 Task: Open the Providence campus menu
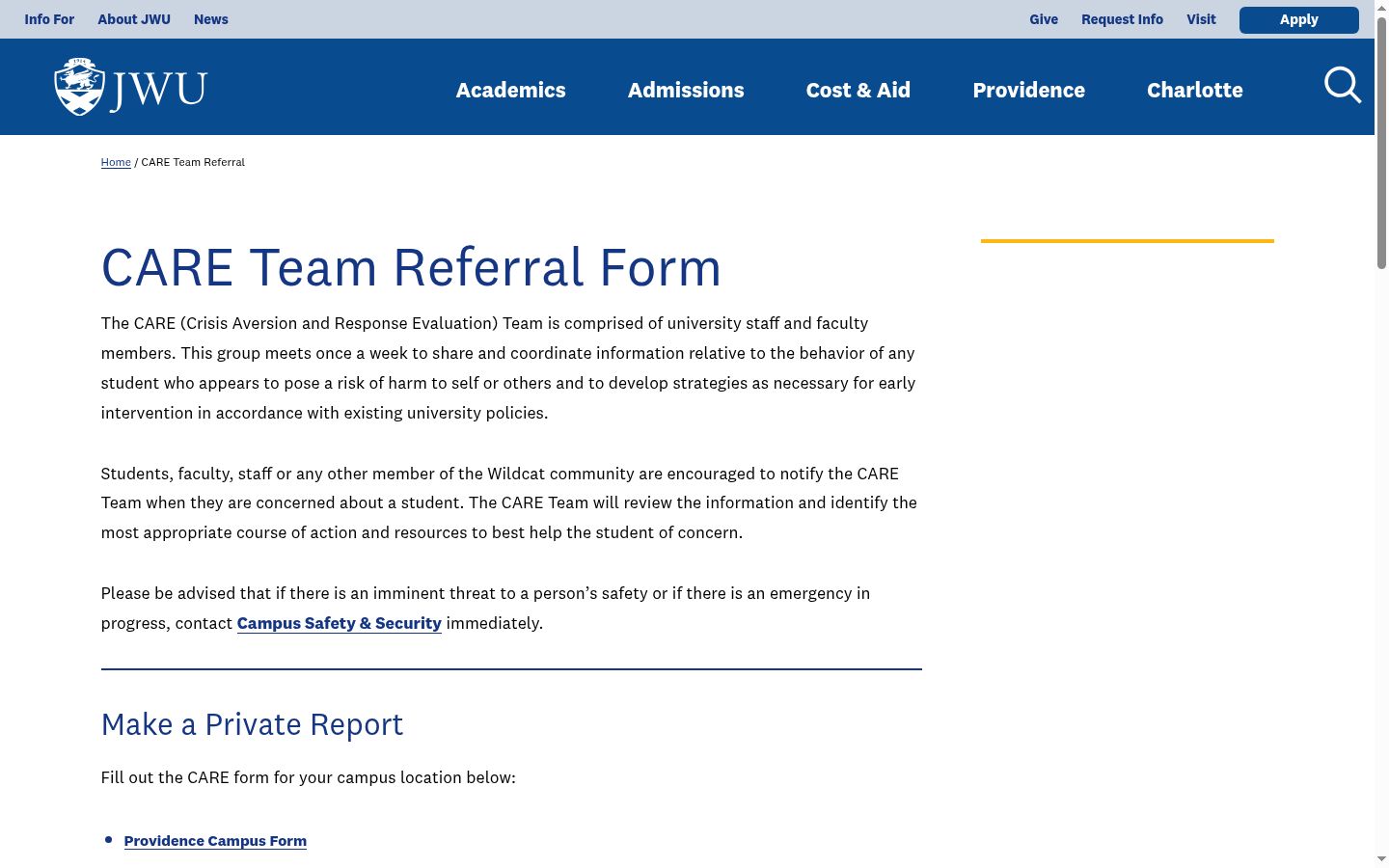(1029, 90)
